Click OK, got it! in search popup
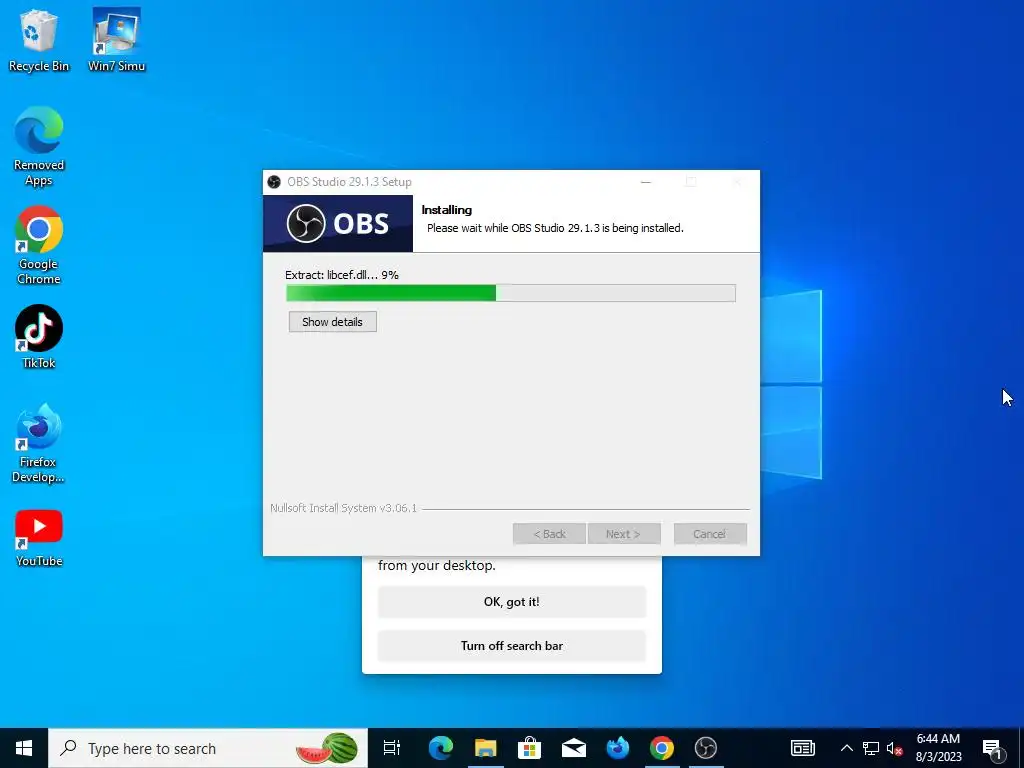 pyautogui.click(x=512, y=601)
